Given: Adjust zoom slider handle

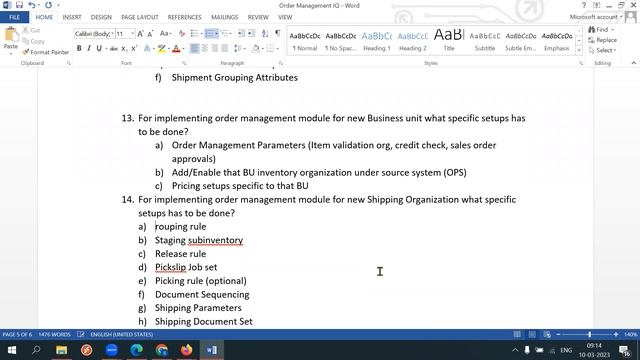Looking at the screenshot, I should pos(589,334).
